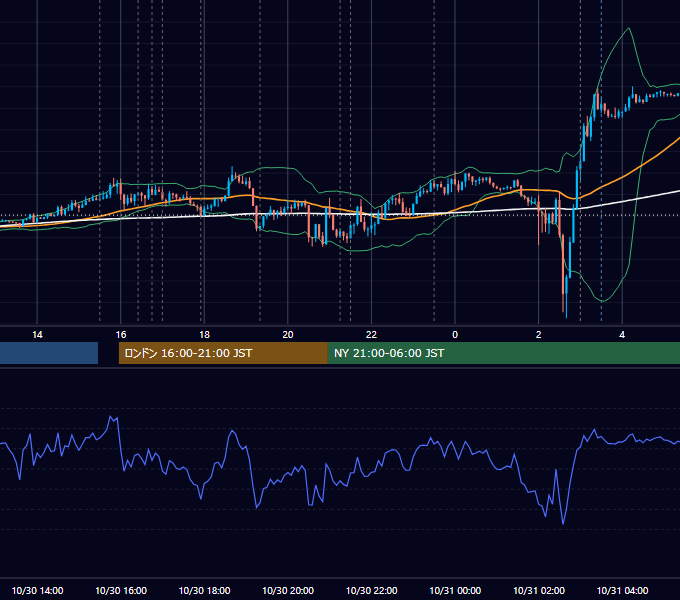Click the 10/30 22:00 date label
The image size is (680, 600).
point(371,590)
